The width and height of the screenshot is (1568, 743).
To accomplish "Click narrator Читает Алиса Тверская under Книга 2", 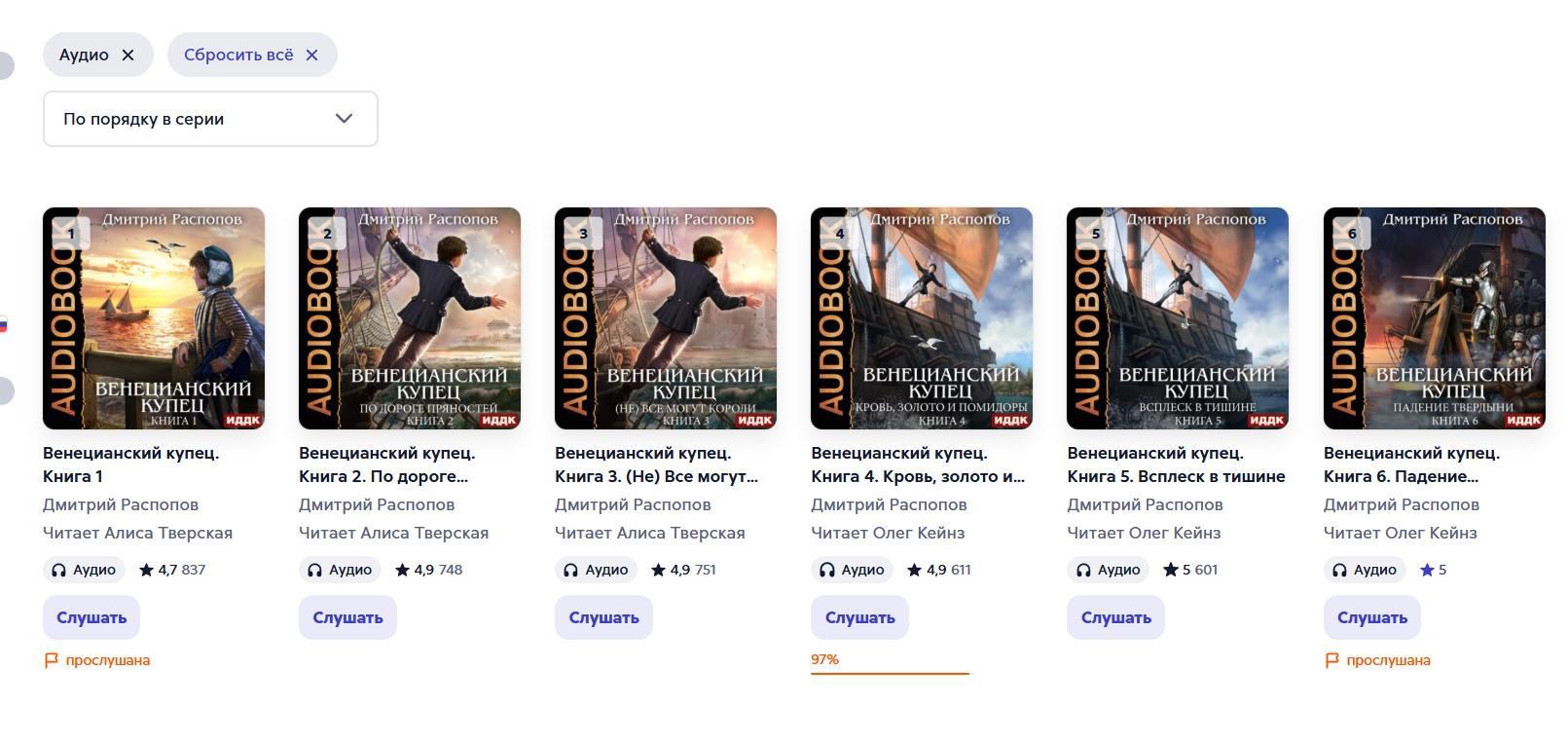I will (393, 533).
